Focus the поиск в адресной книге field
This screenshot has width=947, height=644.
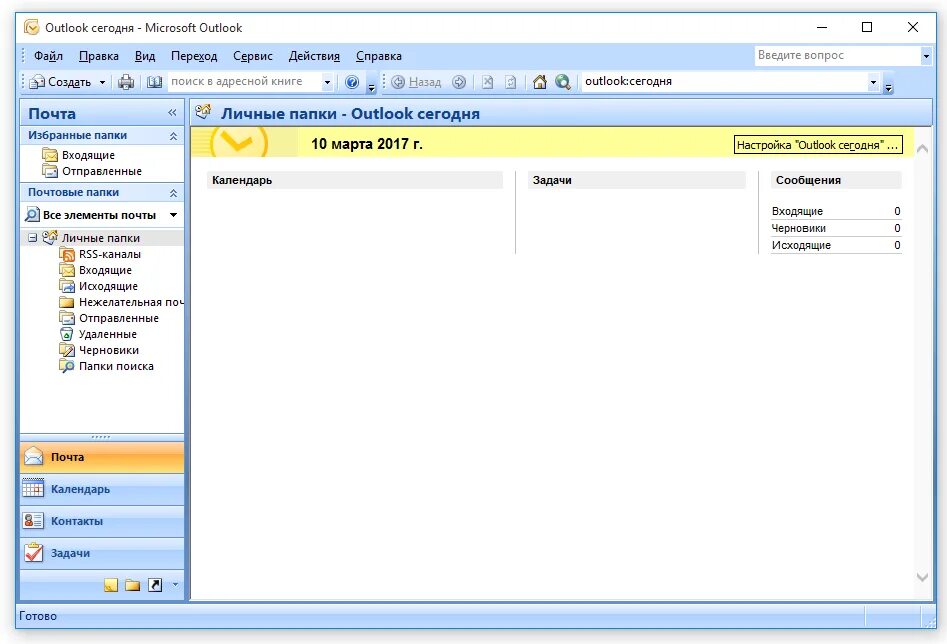pyautogui.click(x=245, y=82)
